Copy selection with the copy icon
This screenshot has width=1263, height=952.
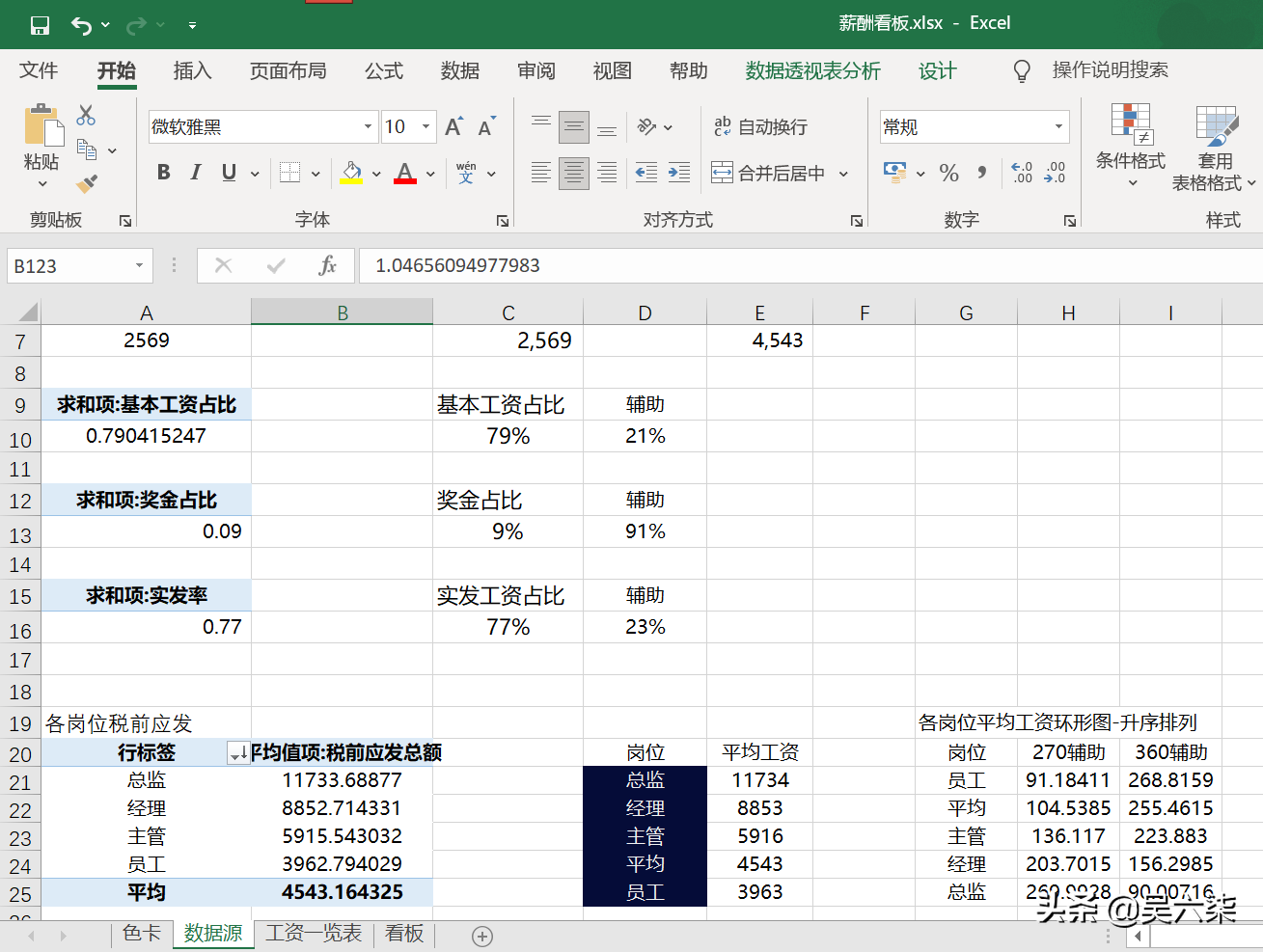pos(86,150)
